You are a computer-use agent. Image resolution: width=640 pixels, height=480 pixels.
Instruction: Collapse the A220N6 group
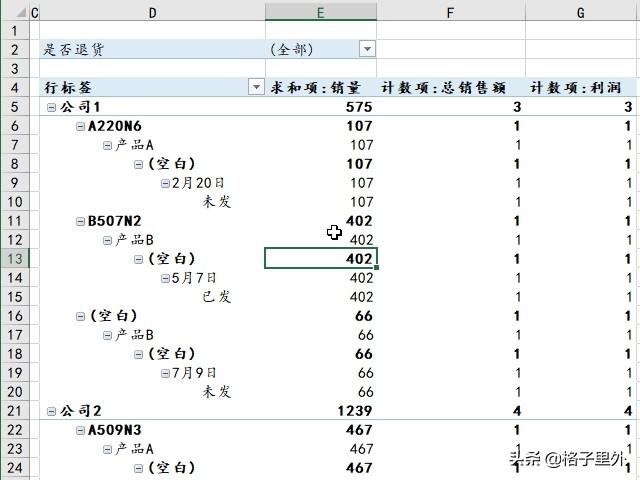pyautogui.click(x=80, y=126)
